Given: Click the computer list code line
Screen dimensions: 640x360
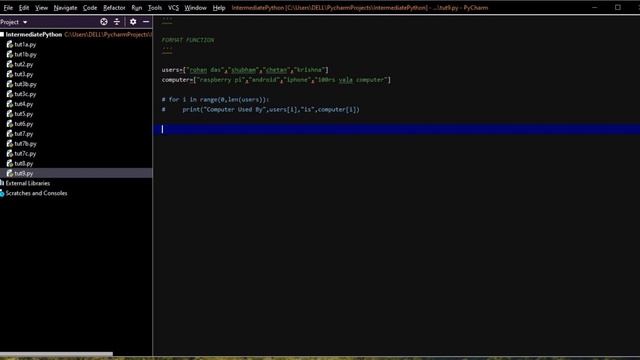Looking at the screenshot, I should click(x=276, y=80).
